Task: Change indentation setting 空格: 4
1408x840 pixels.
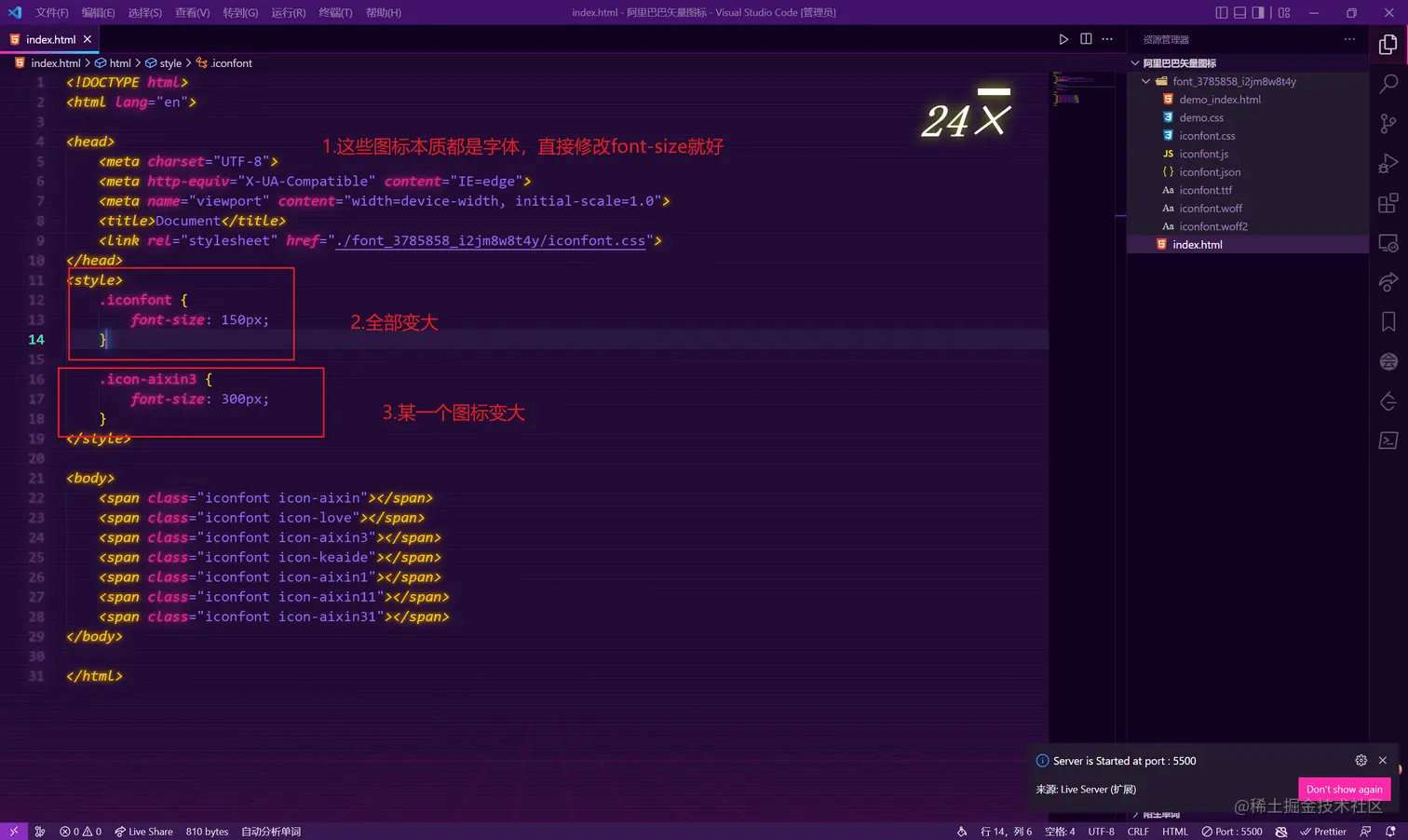Action: (1060, 832)
